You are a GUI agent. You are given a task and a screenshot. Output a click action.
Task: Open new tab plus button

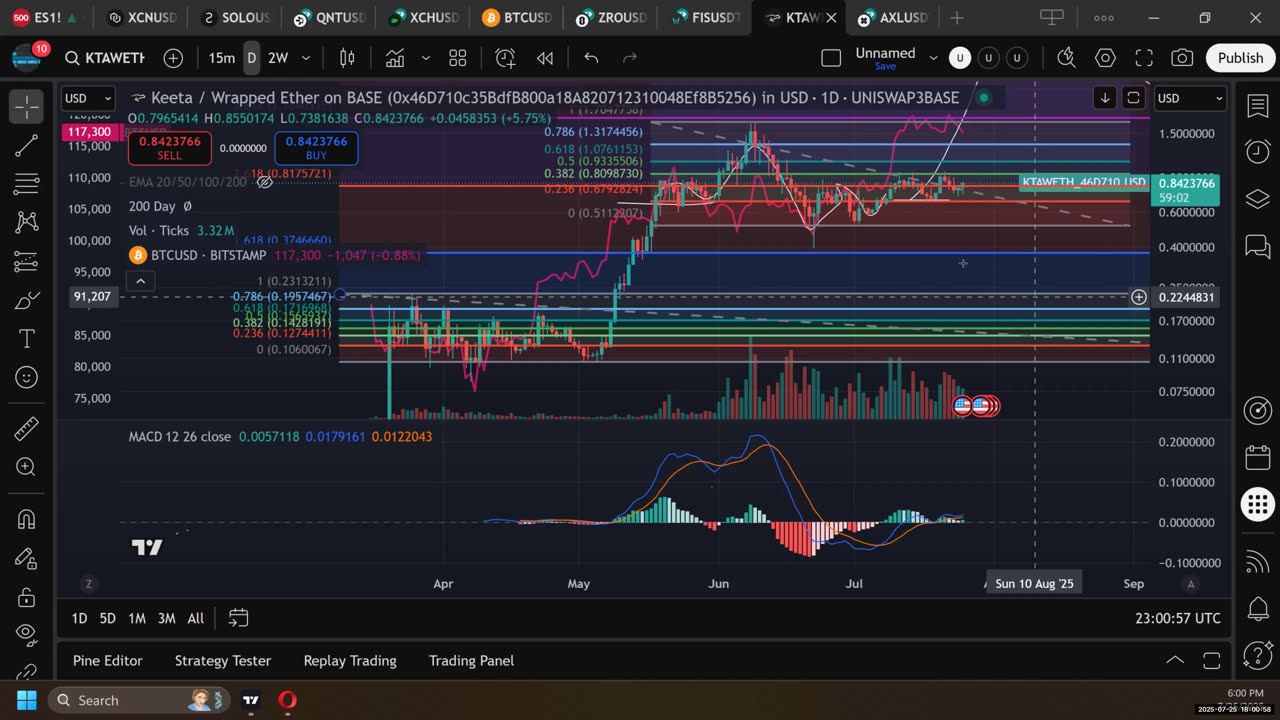point(957,17)
